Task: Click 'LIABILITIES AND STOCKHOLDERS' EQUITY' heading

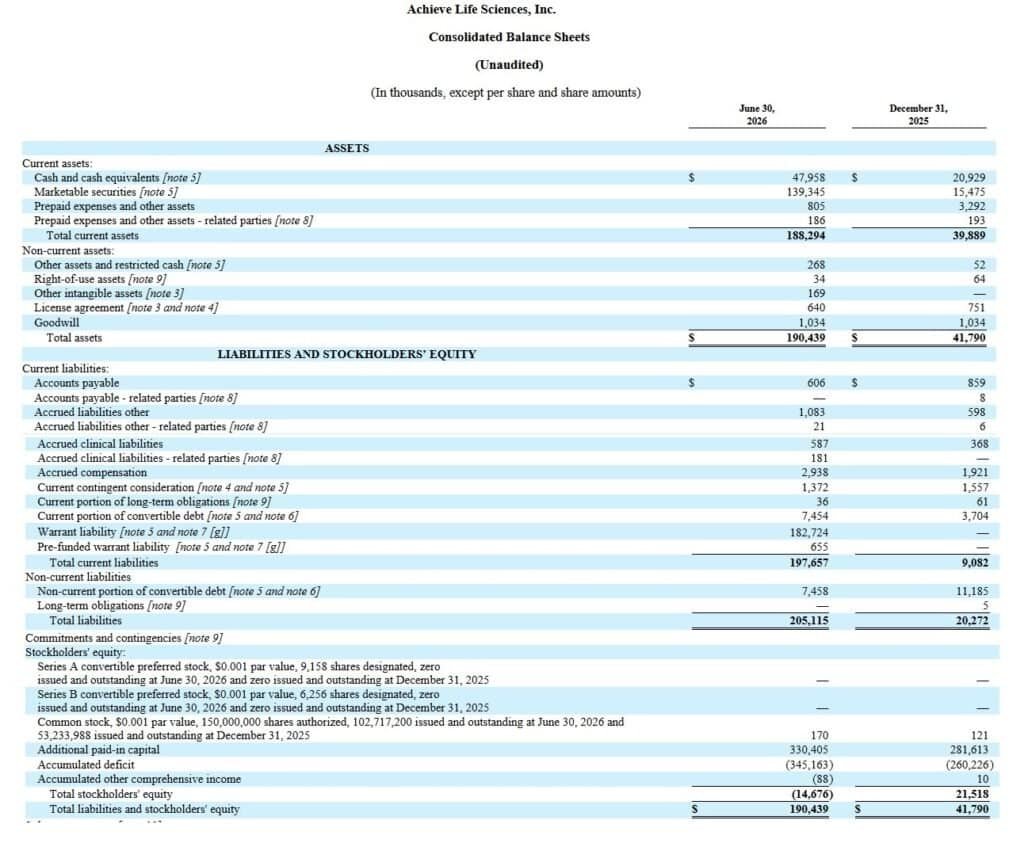Action: click(347, 355)
